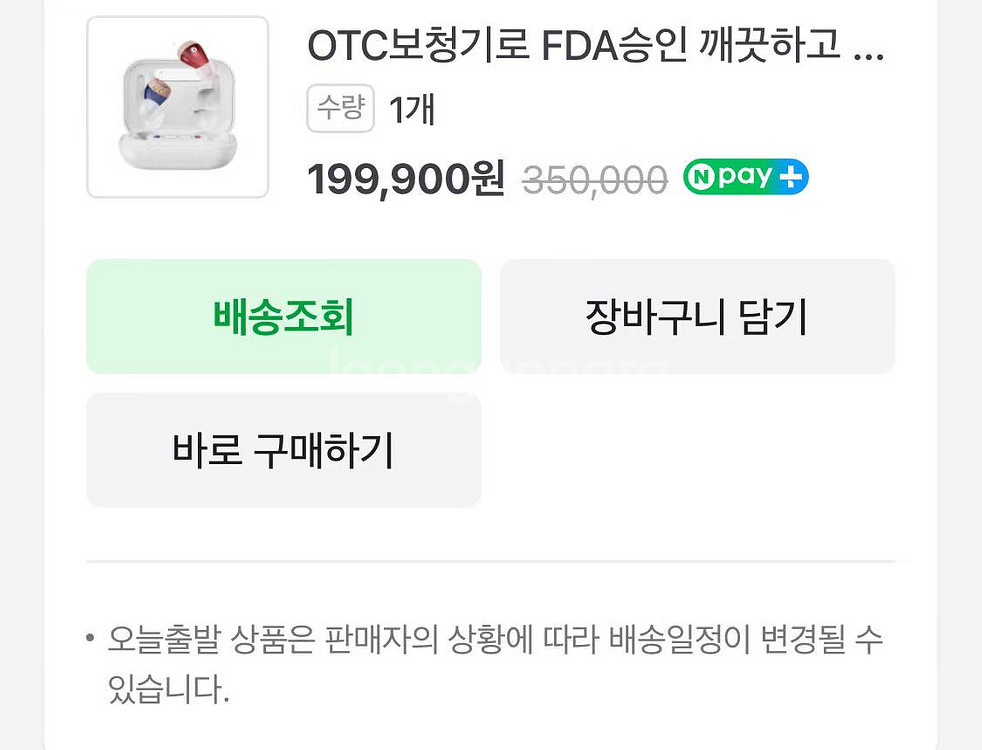Click the green N logo in Npay badge
The height and width of the screenshot is (750, 982).
701,177
